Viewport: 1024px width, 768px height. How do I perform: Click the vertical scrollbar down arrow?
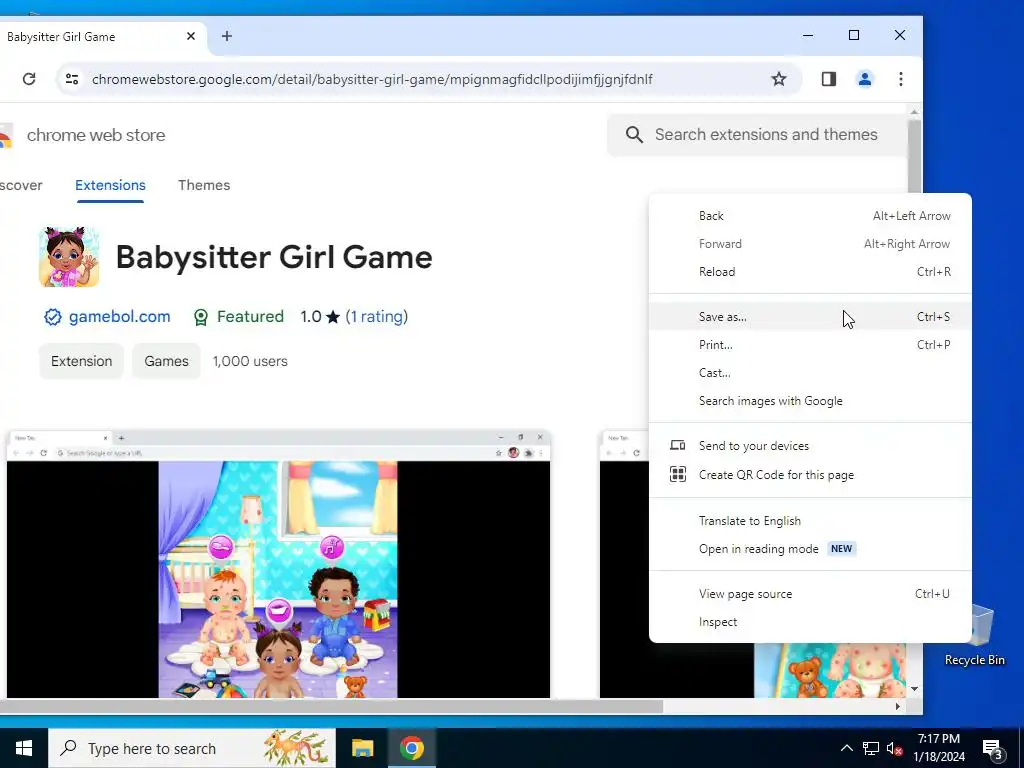[x=914, y=689]
